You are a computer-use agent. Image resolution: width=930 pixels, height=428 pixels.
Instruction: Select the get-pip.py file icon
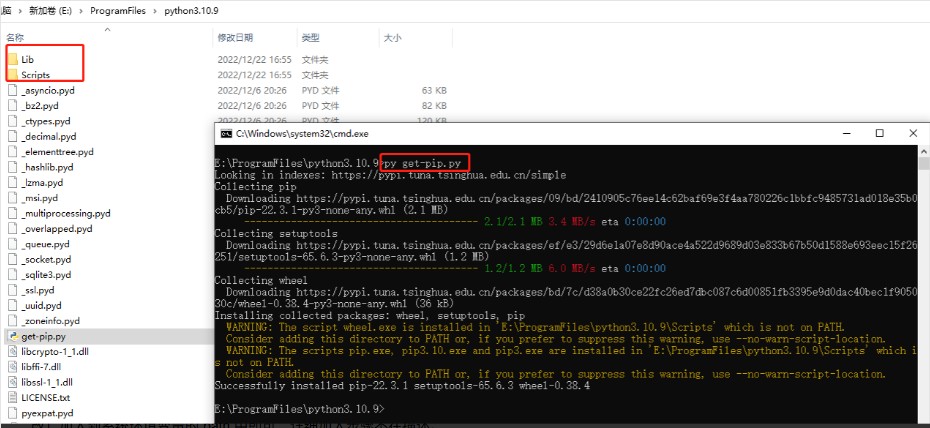pos(12,337)
